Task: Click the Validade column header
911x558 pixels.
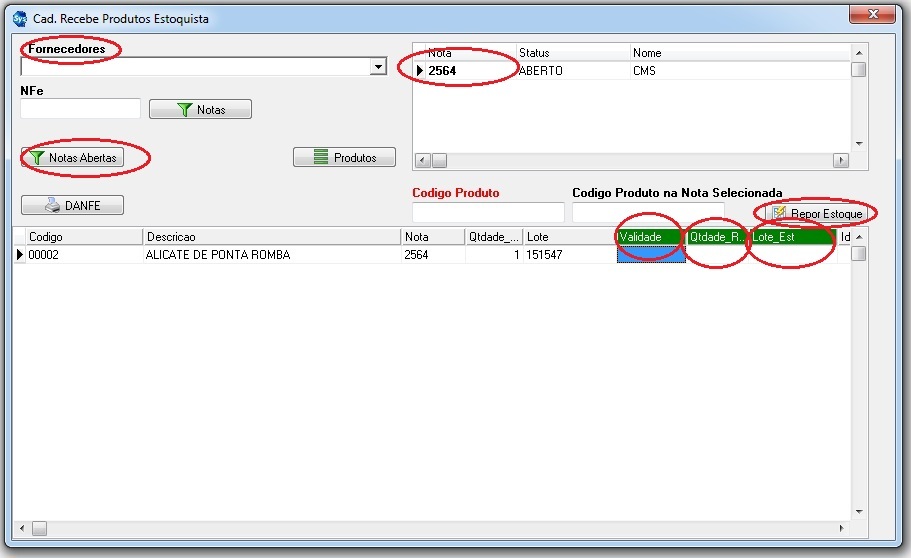Action: pyautogui.click(x=650, y=237)
